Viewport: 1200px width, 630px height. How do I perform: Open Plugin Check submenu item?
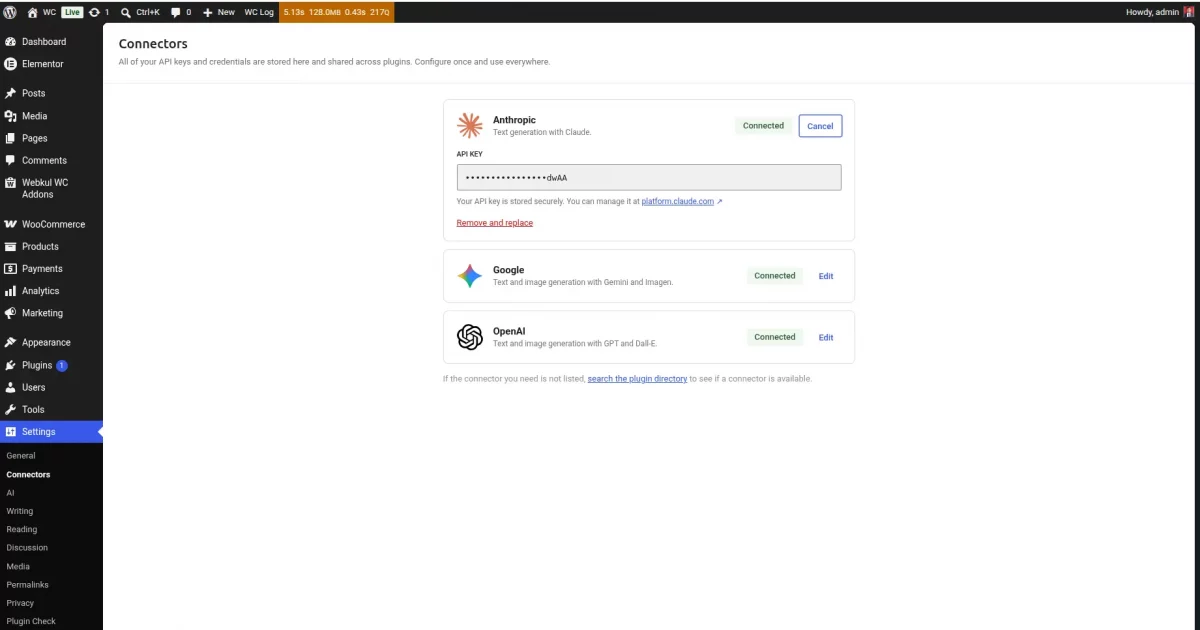point(31,621)
